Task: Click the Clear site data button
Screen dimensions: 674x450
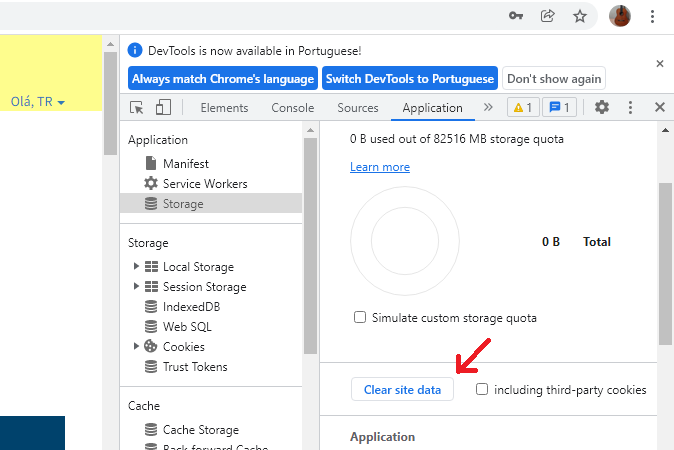Action: (402, 389)
